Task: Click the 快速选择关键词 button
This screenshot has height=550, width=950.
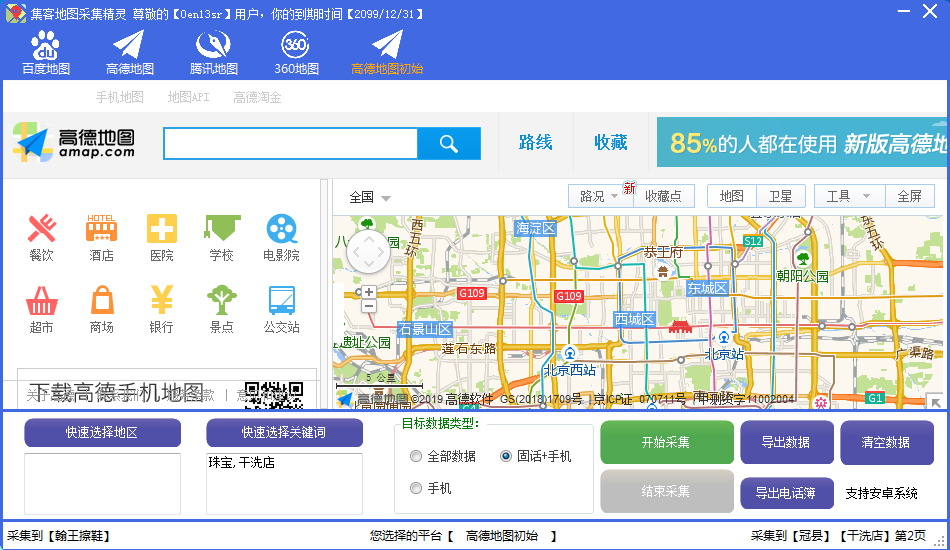Action: click(284, 432)
